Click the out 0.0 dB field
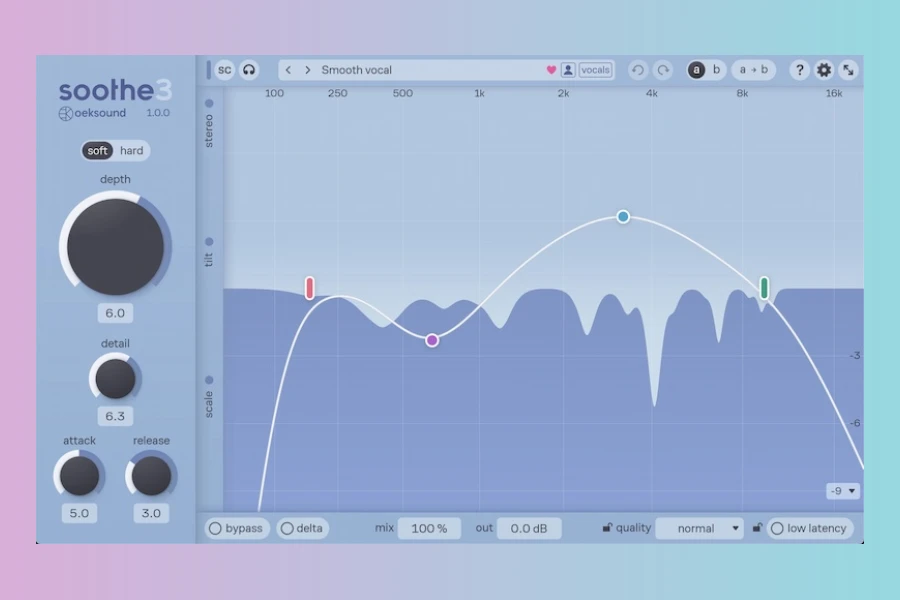 click(529, 528)
